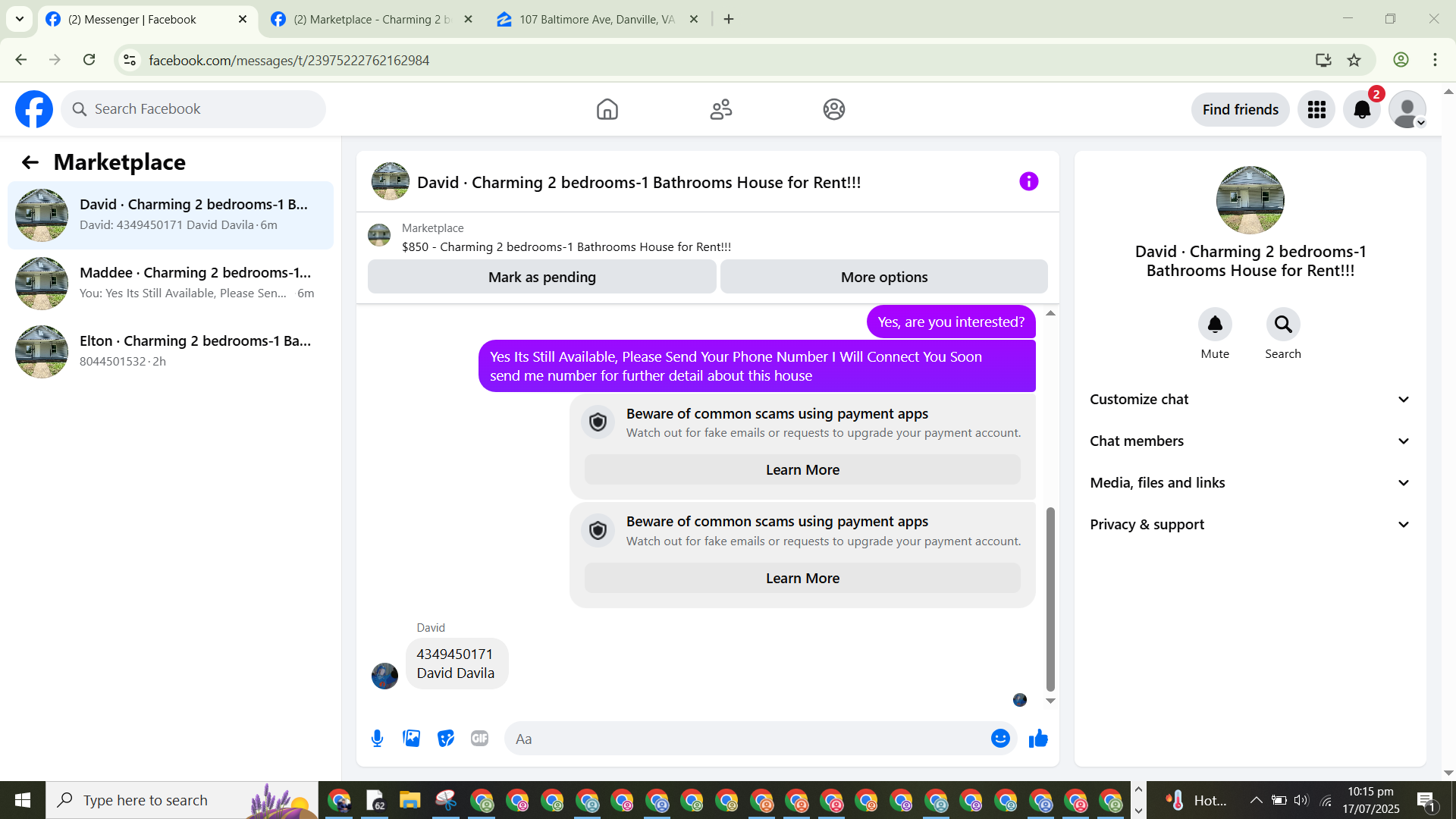1456x819 pixels.
Task: Click first Learn More scam warning button
Action: point(802,470)
